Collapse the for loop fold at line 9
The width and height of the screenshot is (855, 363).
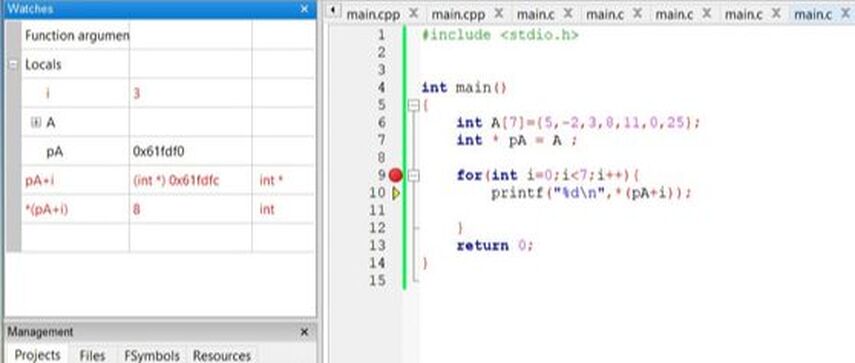point(413,176)
